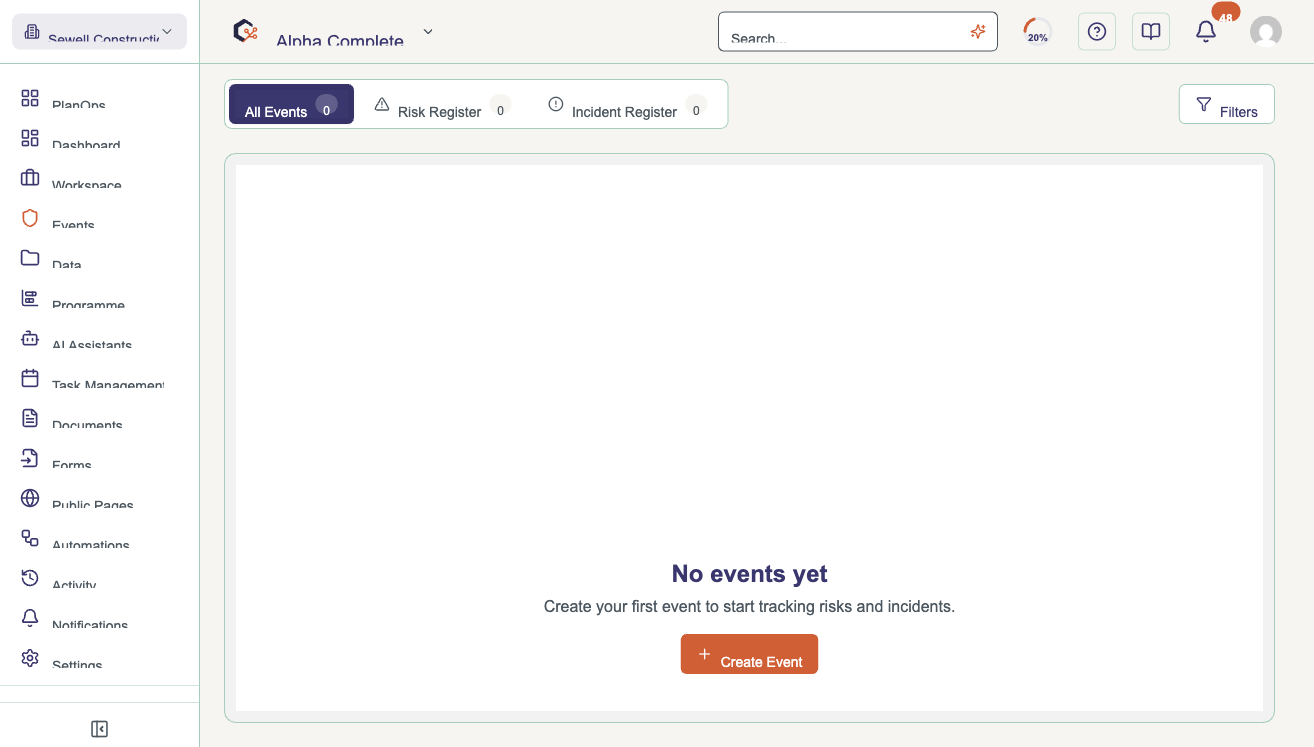Click the Alpha Complete project logo
The height and width of the screenshot is (747, 1314).
point(245,31)
